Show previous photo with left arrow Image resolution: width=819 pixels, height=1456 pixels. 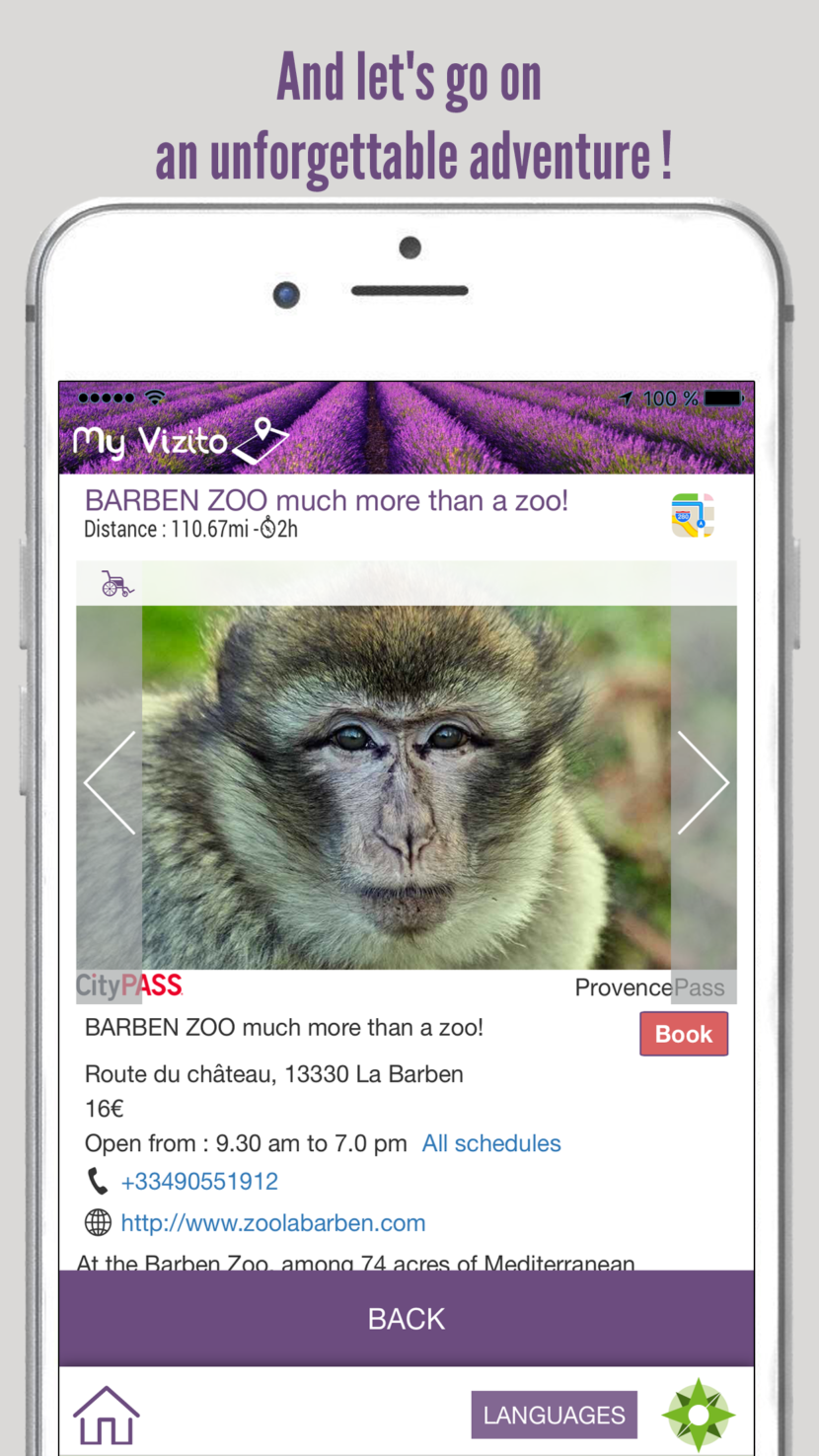point(110,782)
